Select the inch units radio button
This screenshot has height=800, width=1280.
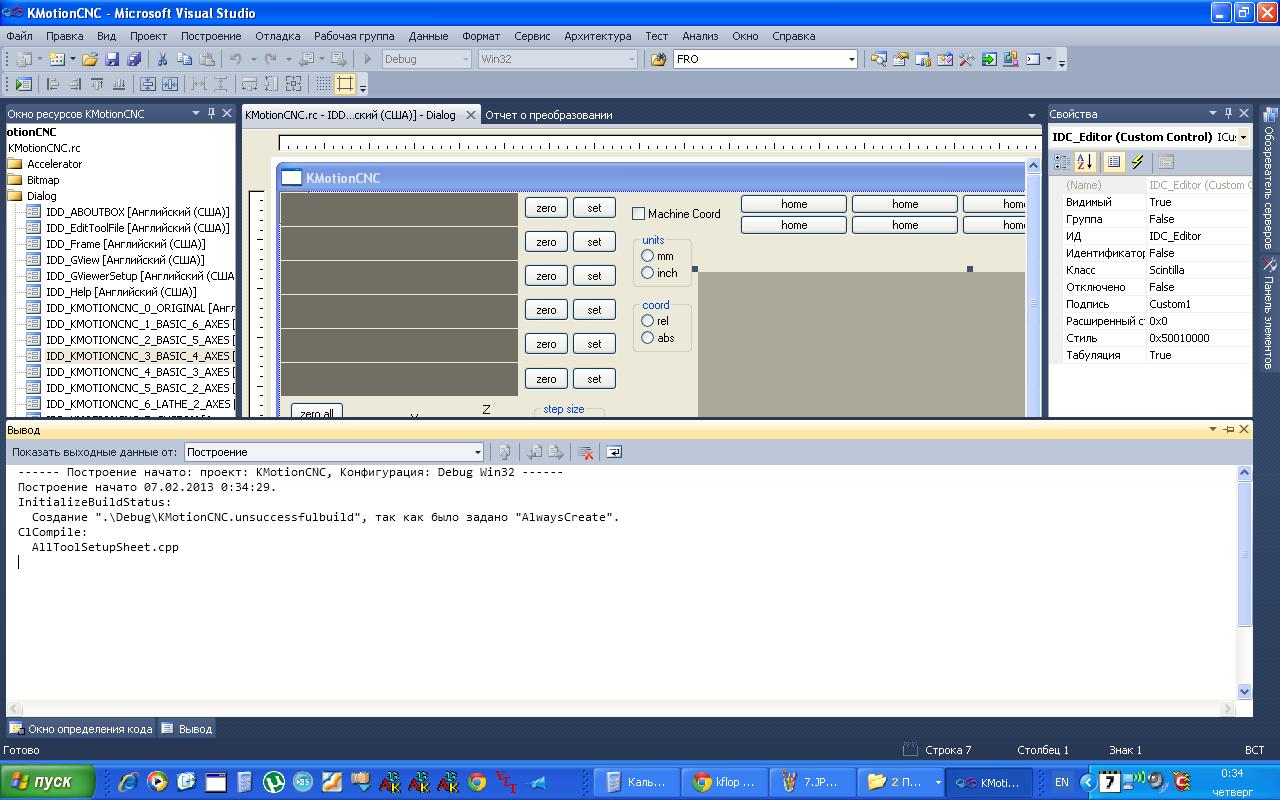click(x=648, y=273)
